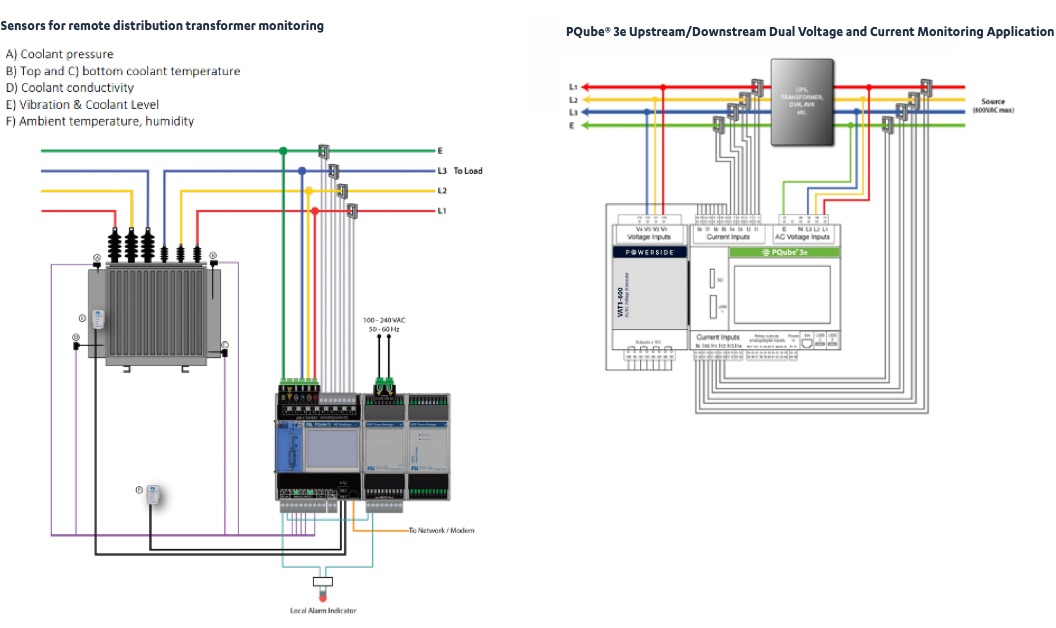Toggle the L1 current transformer clamp
The image size is (1056, 628).
[352, 211]
